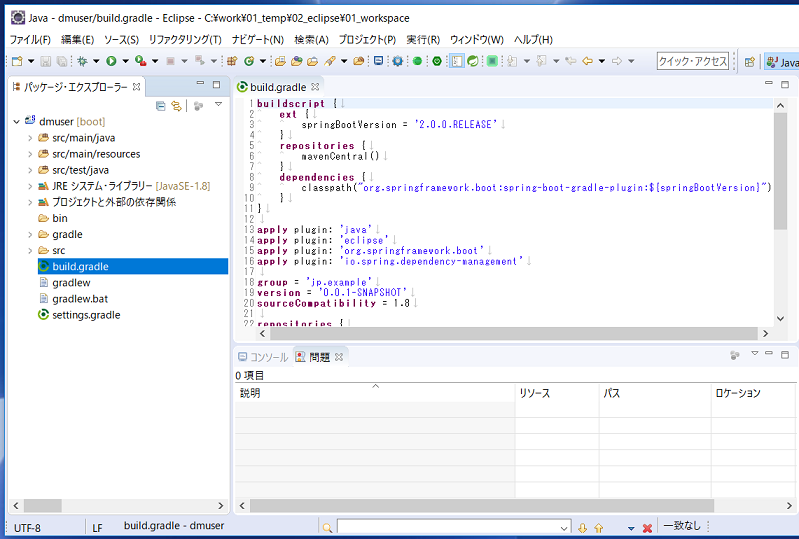
Task: Collapse All in Package Explorer
Action: [161, 106]
